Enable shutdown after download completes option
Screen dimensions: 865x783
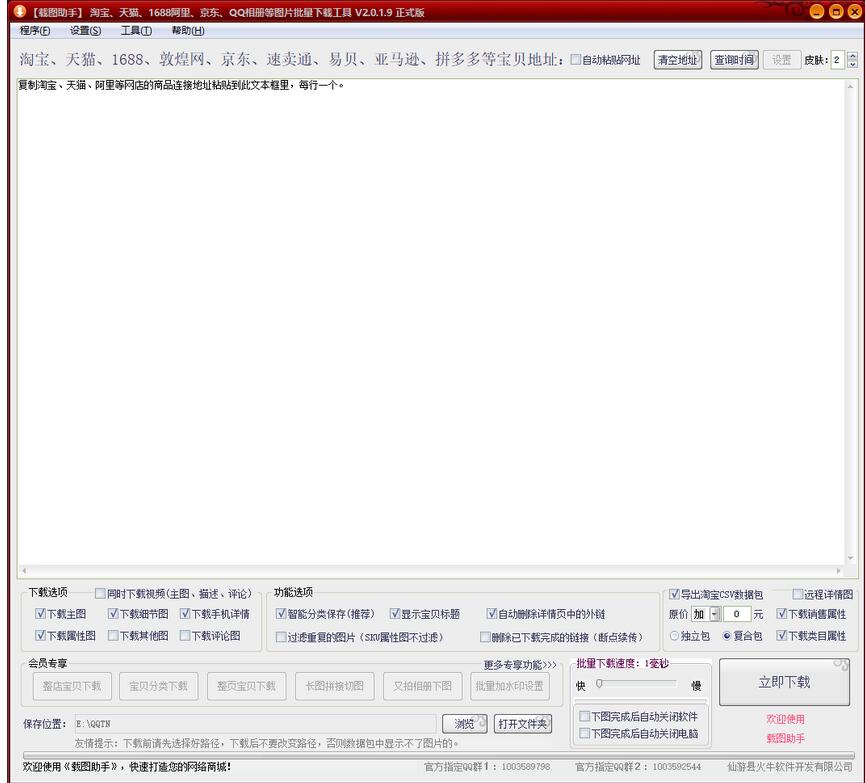(586, 731)
